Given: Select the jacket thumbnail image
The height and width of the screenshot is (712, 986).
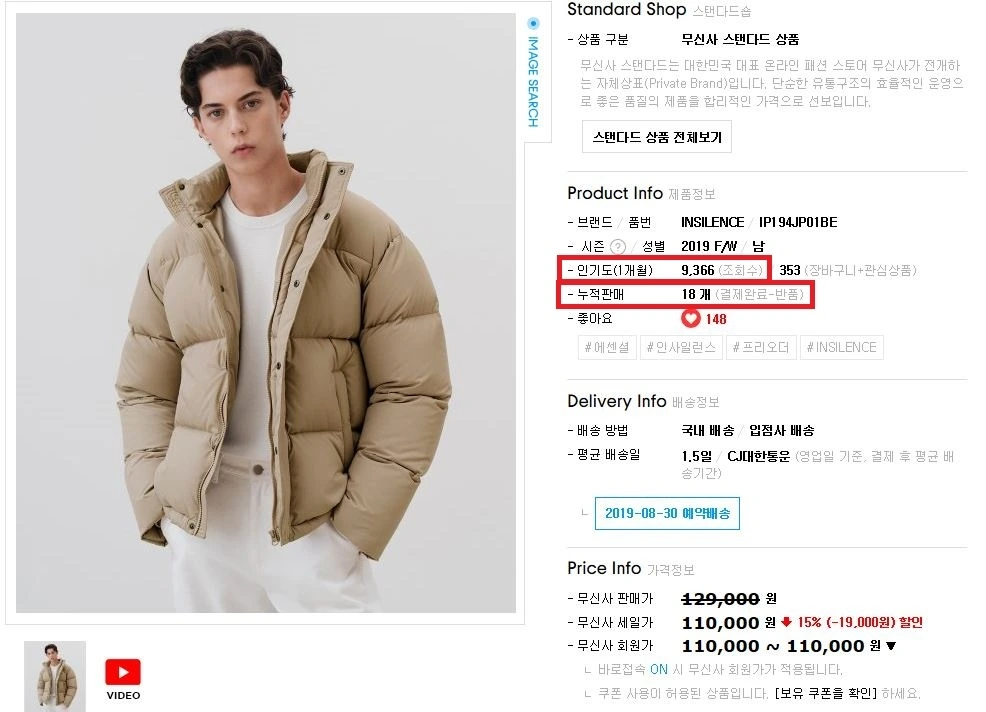Looking at the screenshot, I should (55, 676).
